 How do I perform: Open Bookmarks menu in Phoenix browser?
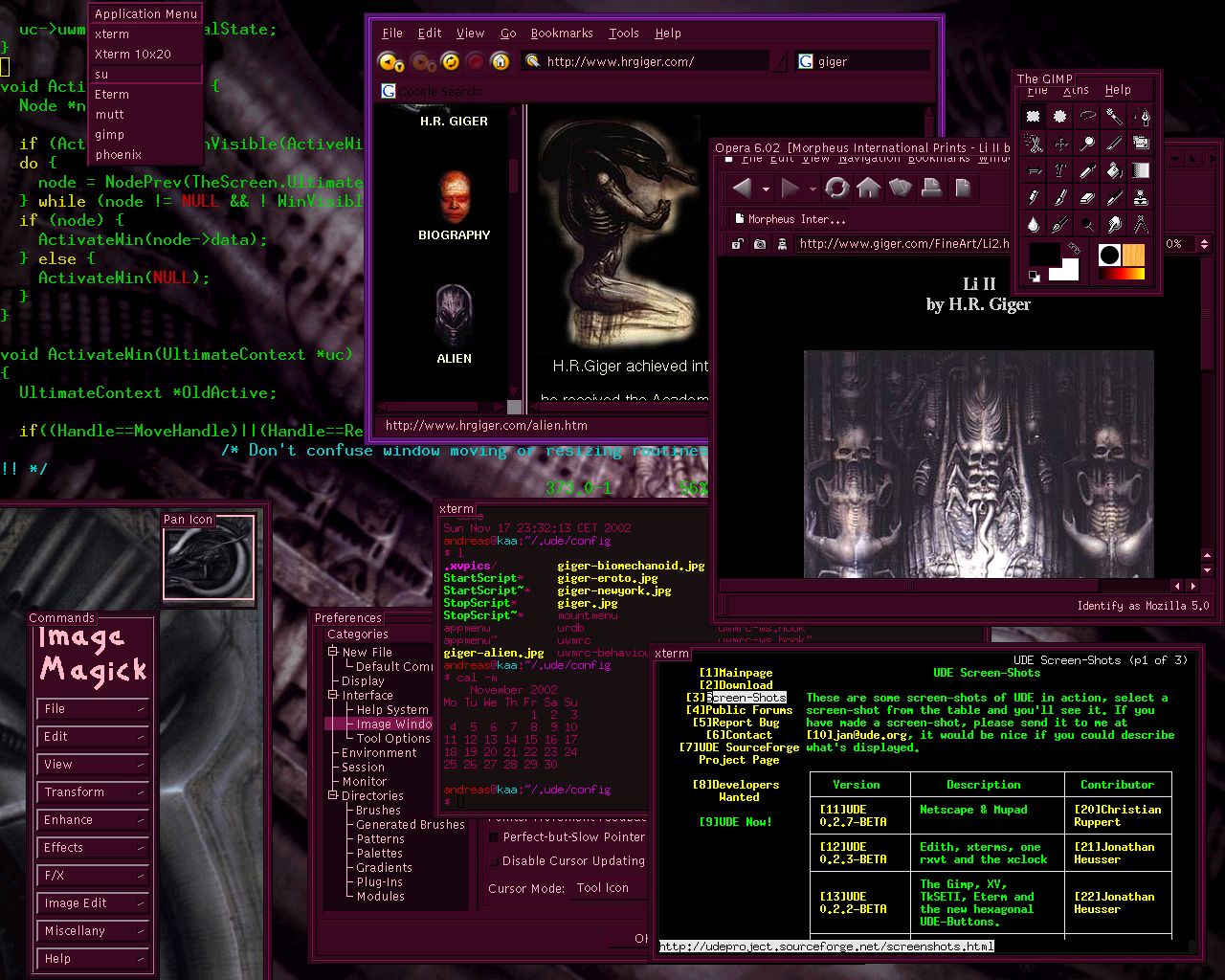pos(562,33)
